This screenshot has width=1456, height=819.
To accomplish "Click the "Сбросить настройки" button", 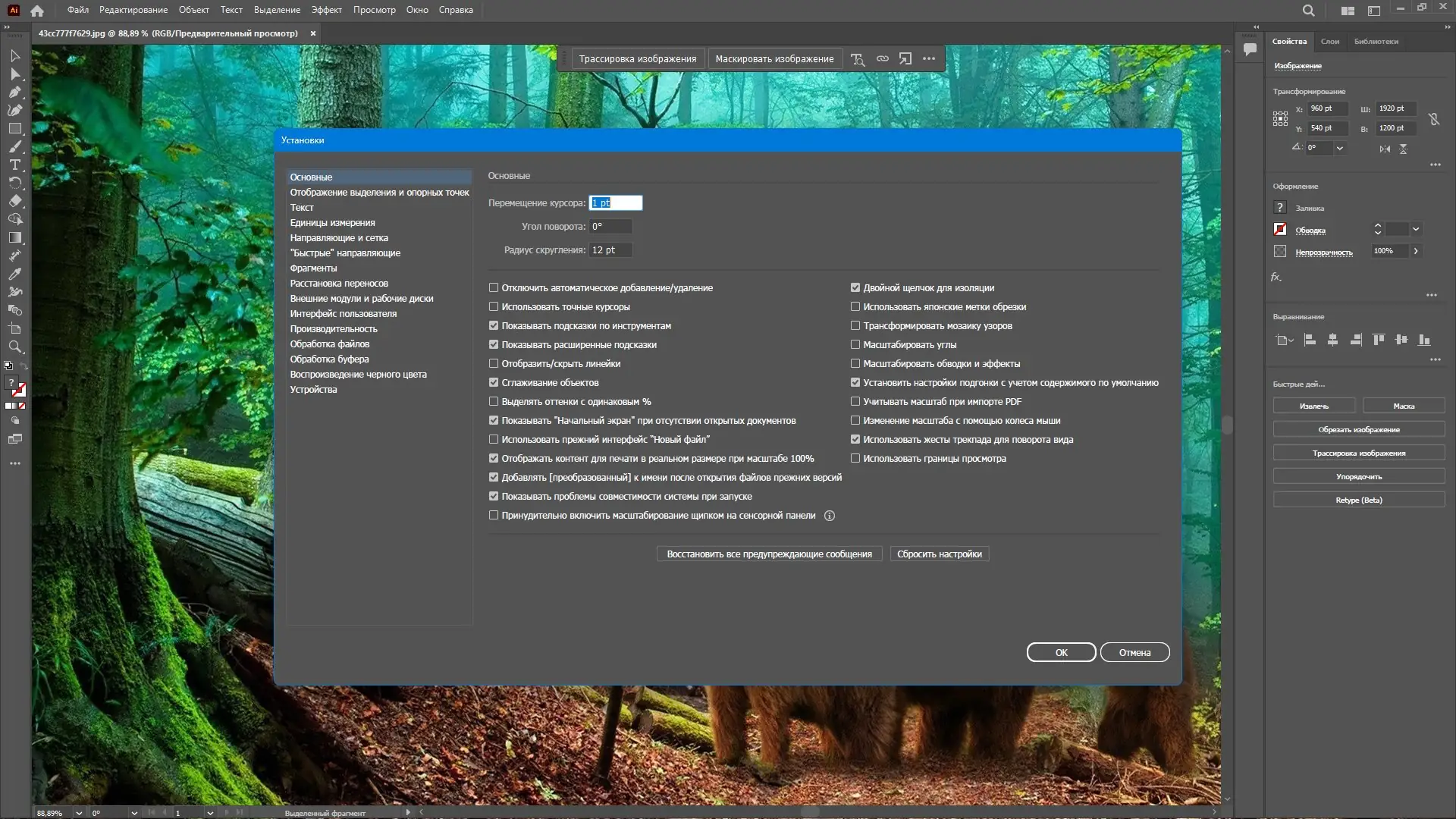I will coord(939,554).
